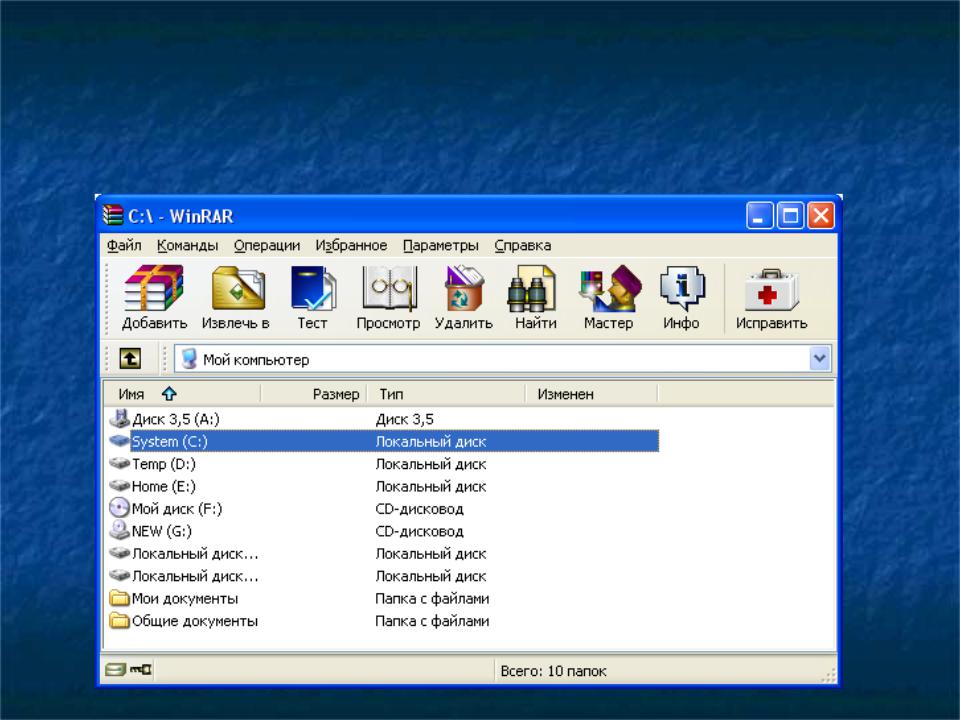The height and width of the screenshot is (720, 960).
Task: Sort by the Тип column header
Action: [x=446, y=394]
